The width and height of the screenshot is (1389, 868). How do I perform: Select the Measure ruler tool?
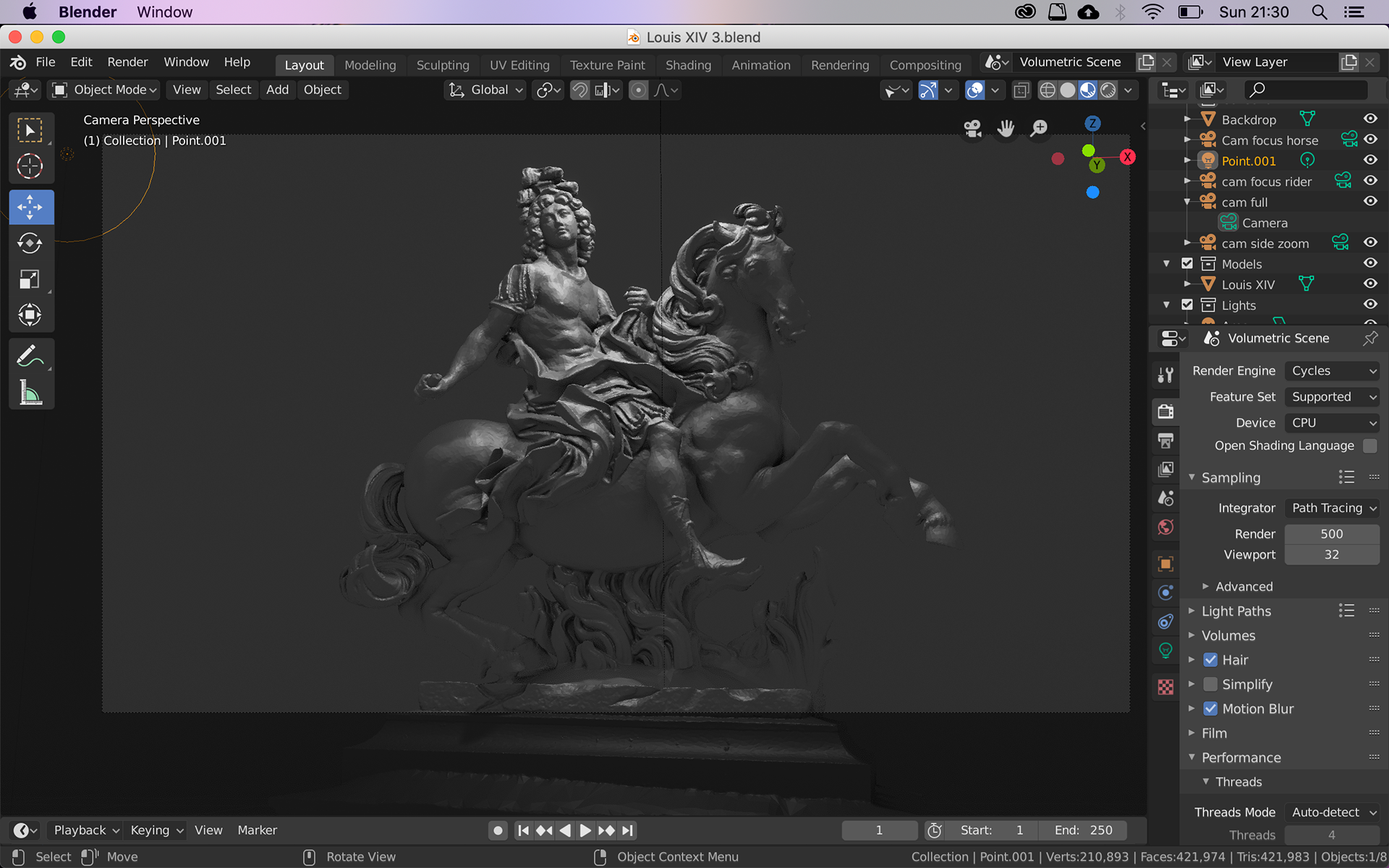point(30,392)
